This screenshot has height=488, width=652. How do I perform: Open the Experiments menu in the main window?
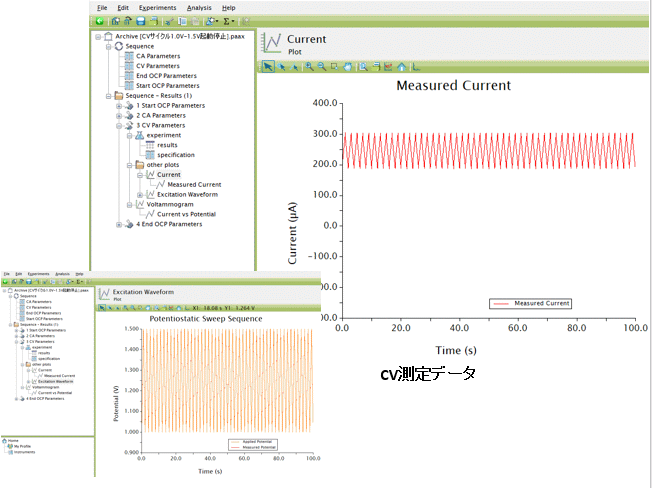click(x=158, y=7)
